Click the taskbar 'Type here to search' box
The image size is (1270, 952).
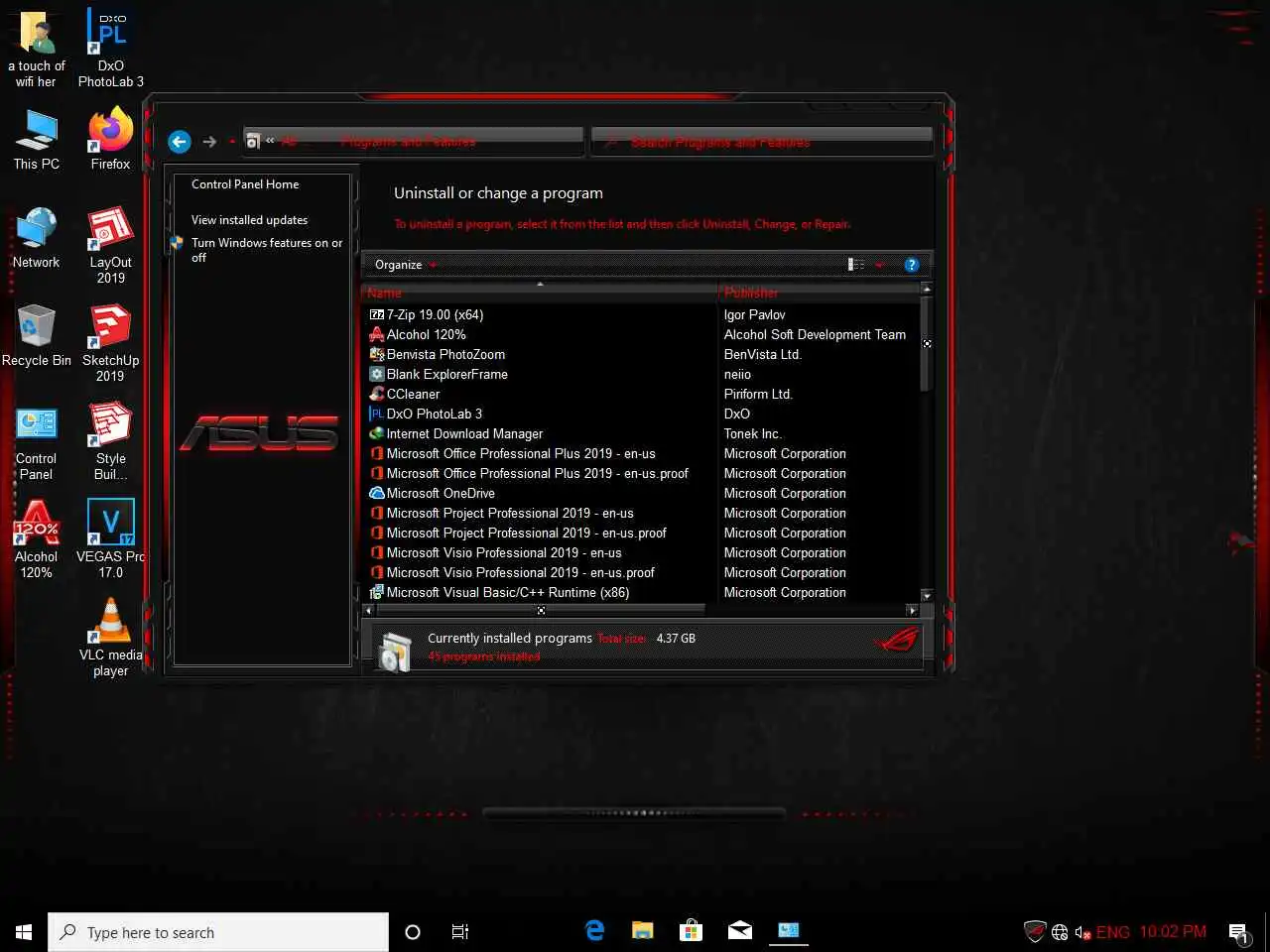pyautogui.click(x=218, y=932)
